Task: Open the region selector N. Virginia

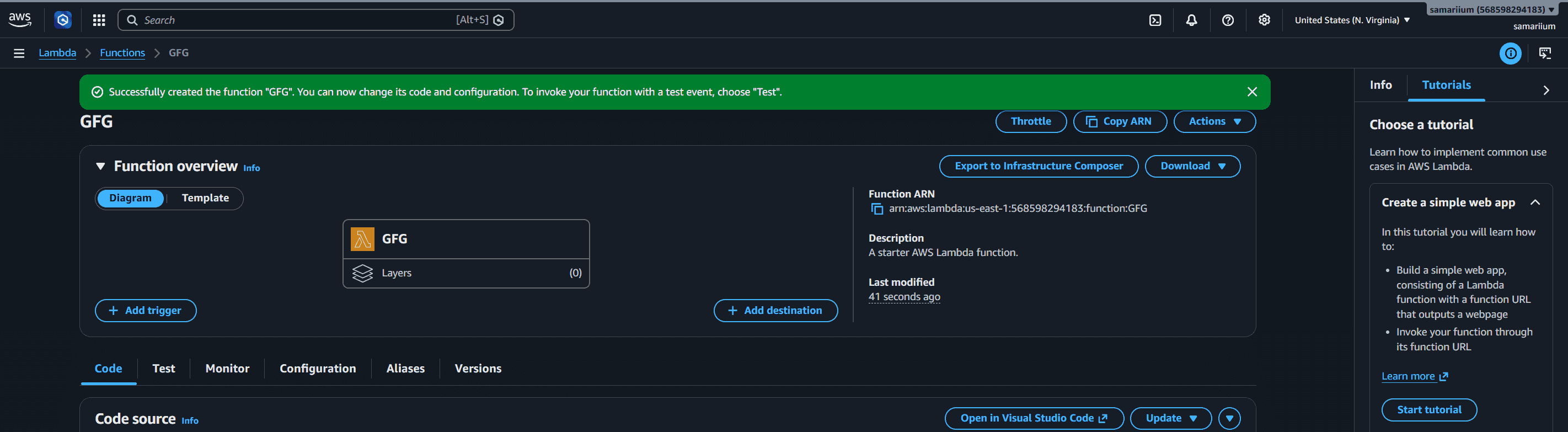Action: tap(1352, 20)
